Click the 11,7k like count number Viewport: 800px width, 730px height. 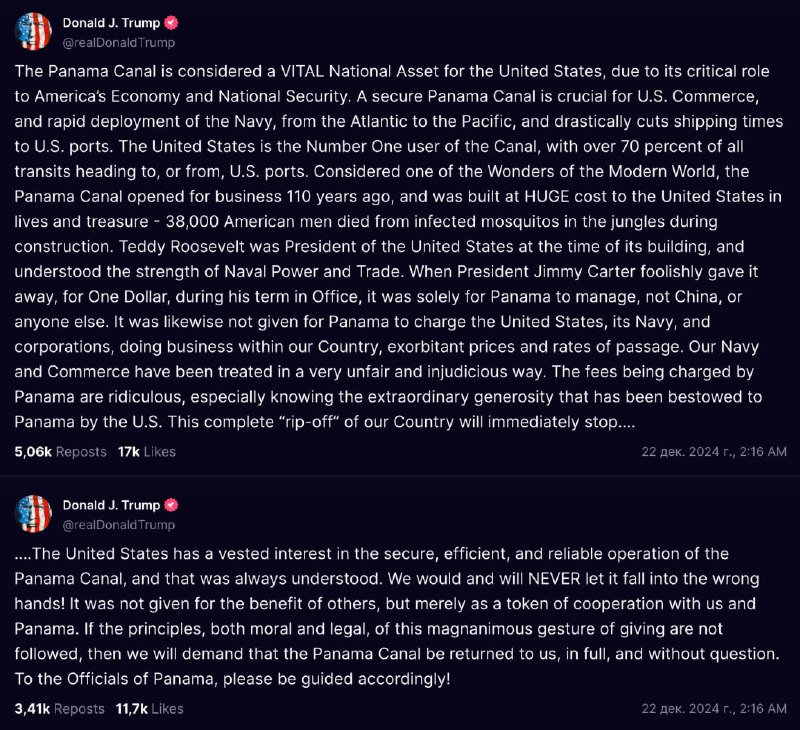[x=132, y=709]
